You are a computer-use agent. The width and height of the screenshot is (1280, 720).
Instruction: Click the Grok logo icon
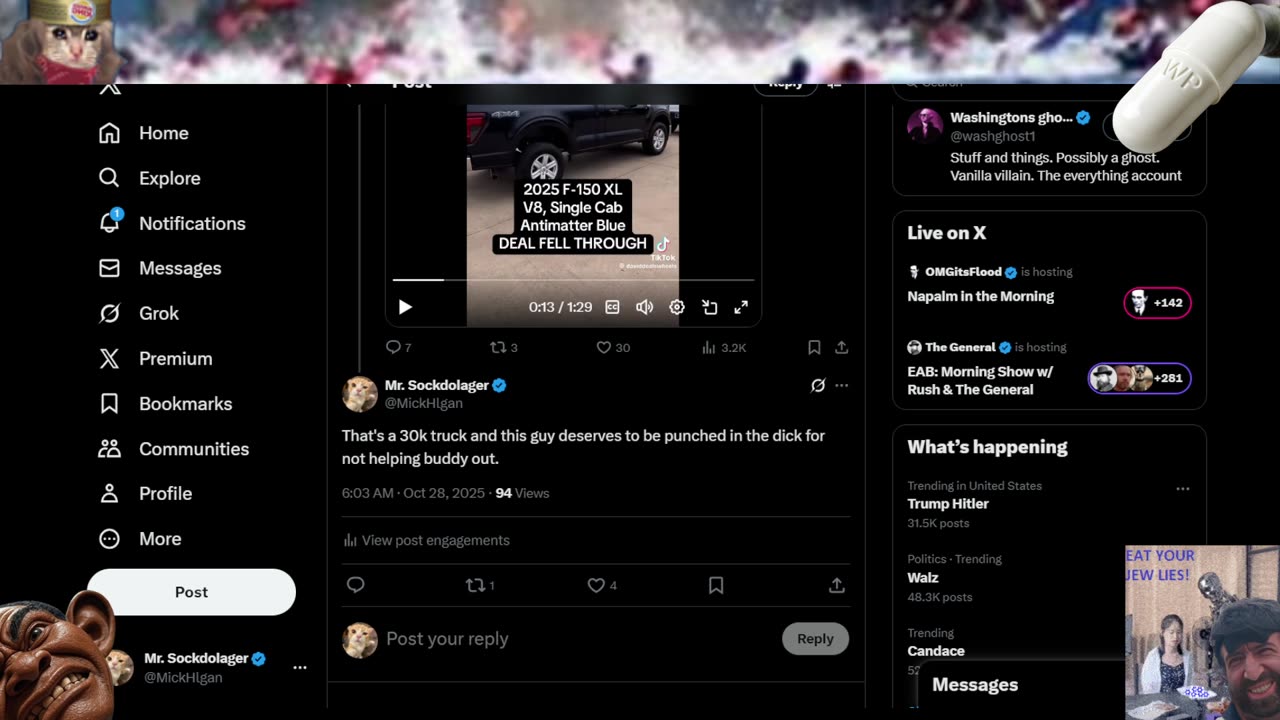coord(109,313)
